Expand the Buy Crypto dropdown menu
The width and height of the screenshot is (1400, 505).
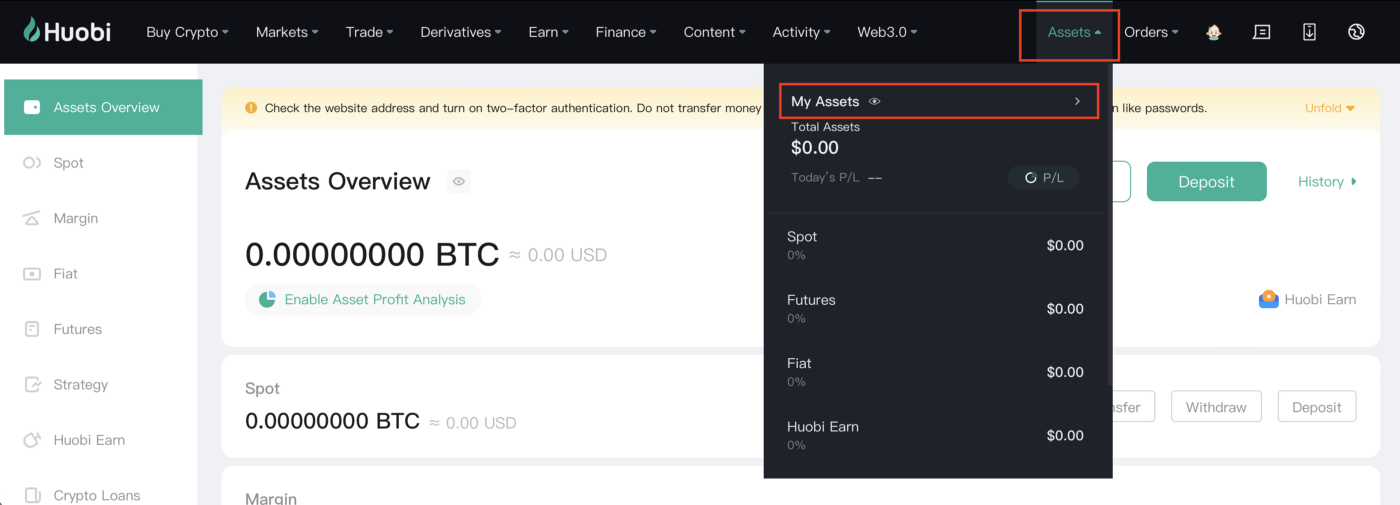tap(187, 32)
